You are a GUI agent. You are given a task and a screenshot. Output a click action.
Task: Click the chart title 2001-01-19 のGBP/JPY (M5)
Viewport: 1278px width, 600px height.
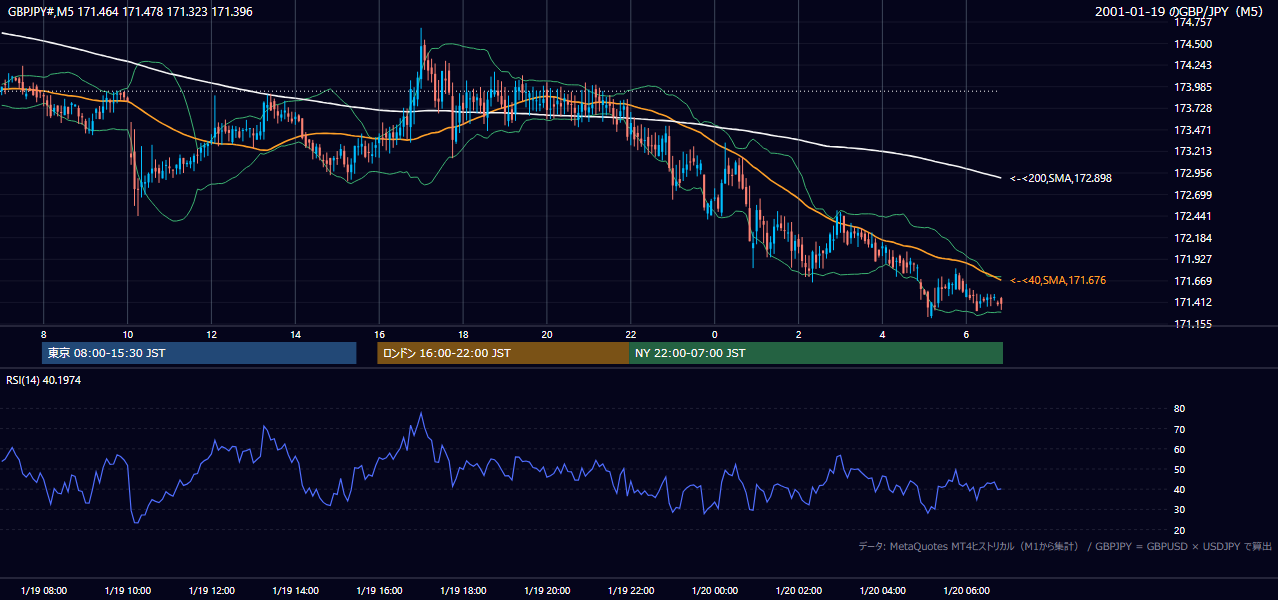[x=1182, y=11]
